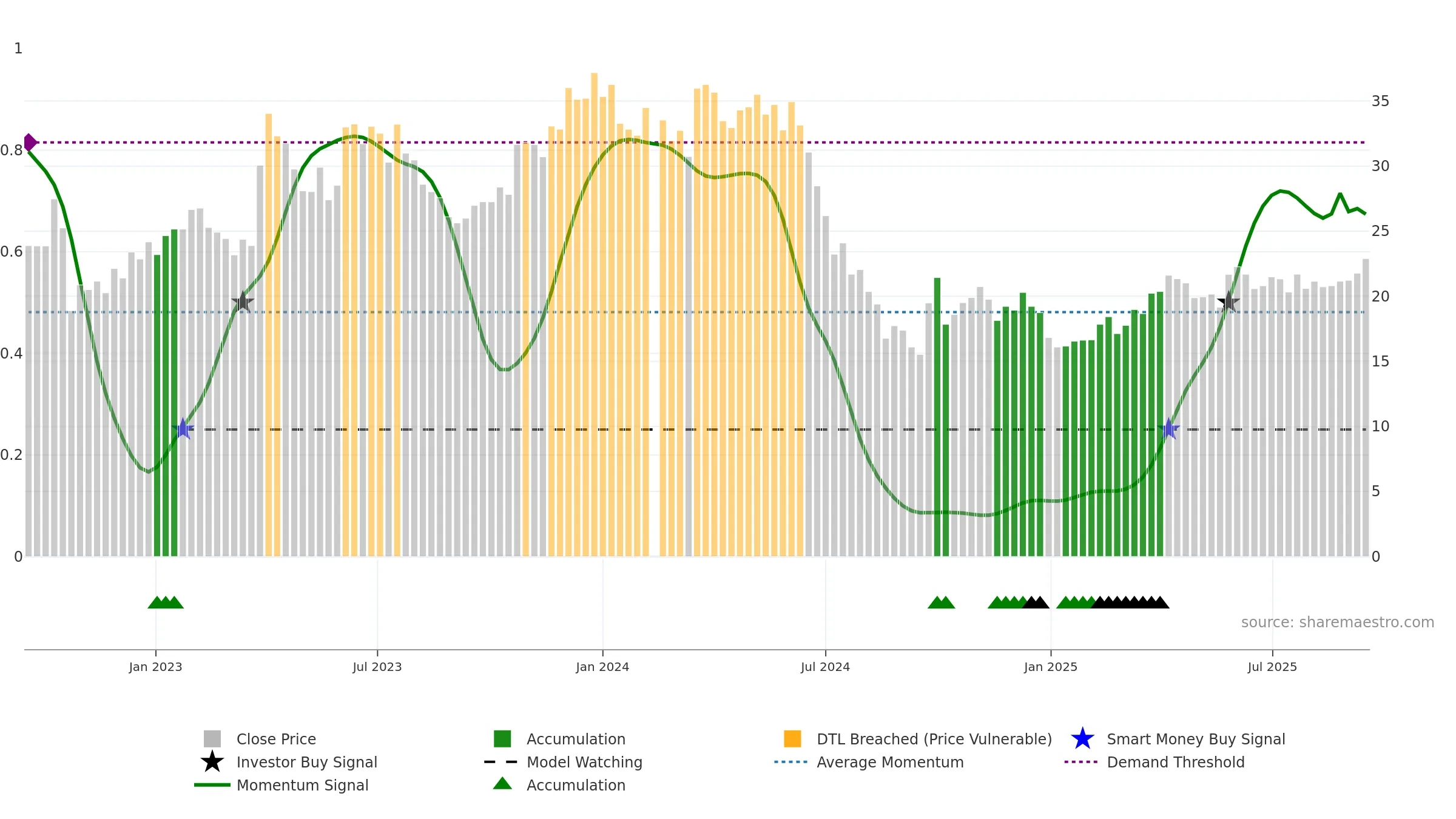Click the right axis value 35
This screenshot has height=819, width=1456.
(1380, 101)
